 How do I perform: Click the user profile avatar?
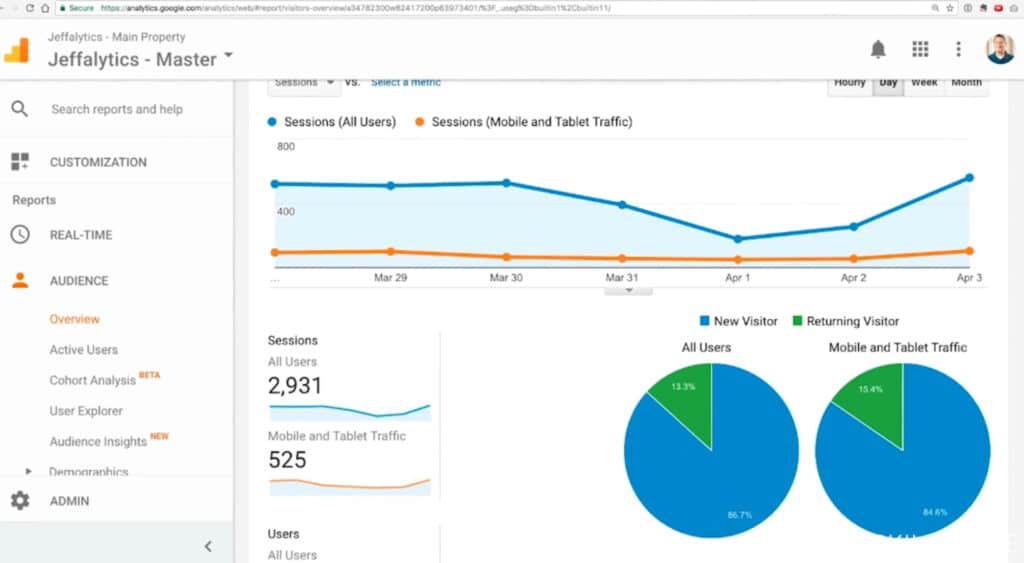pos(1000,49)
